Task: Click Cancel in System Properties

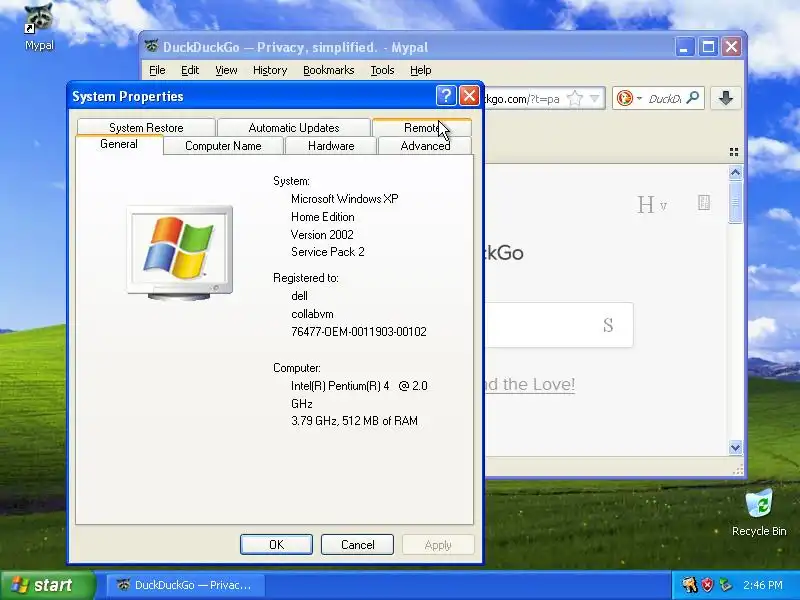Action: coord(357,544)
